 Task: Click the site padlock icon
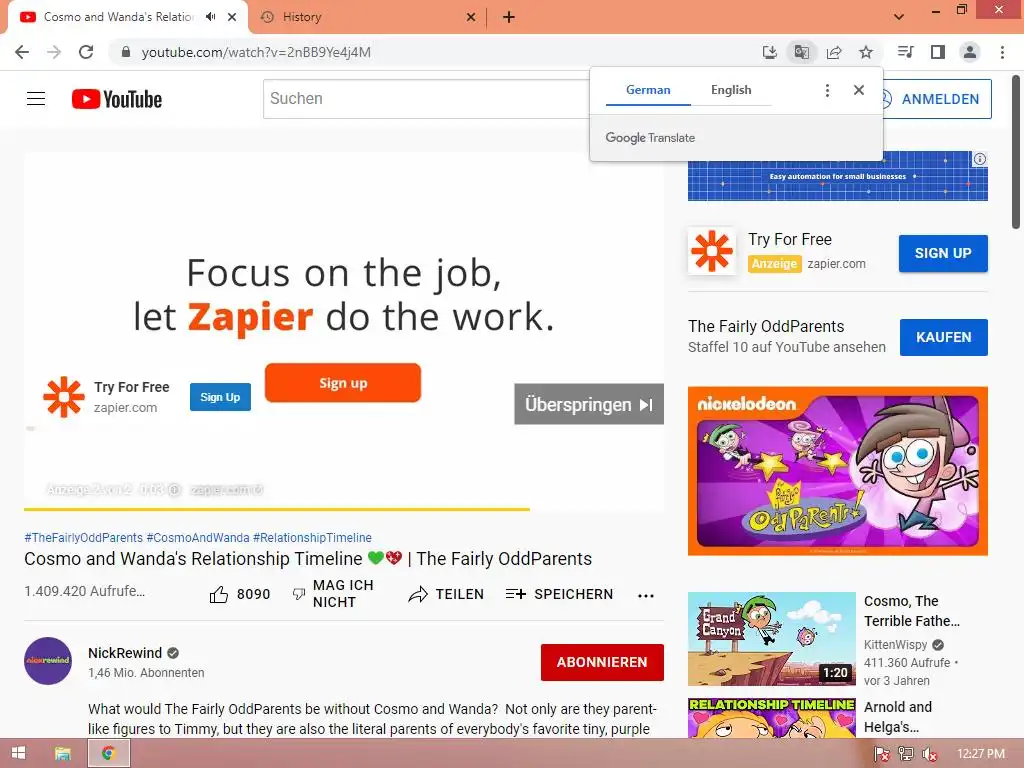click(x=126, y=52)
